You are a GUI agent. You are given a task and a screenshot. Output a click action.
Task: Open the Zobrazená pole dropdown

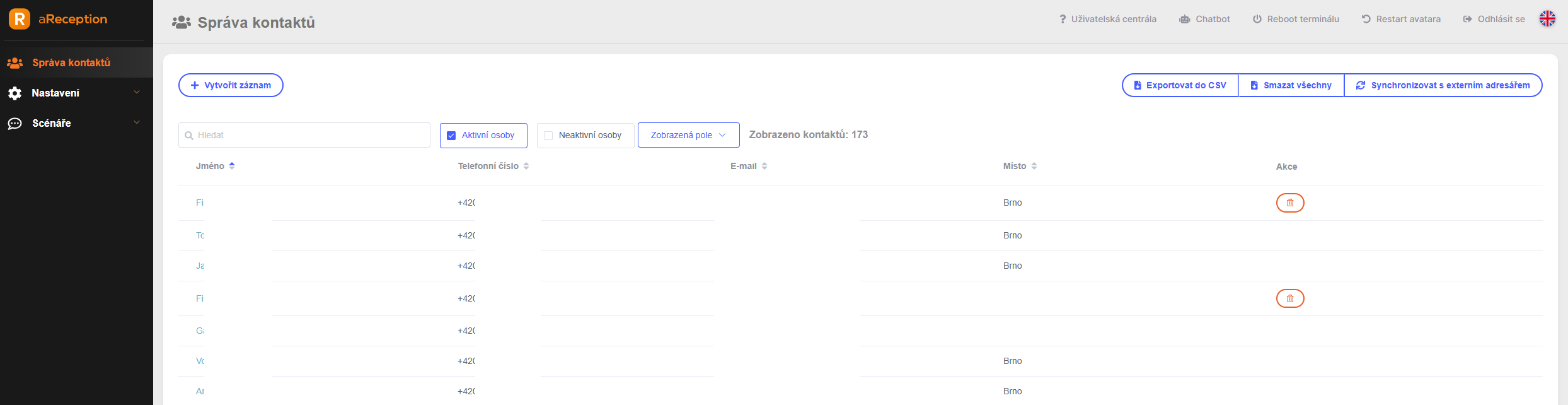click(688, 135)
